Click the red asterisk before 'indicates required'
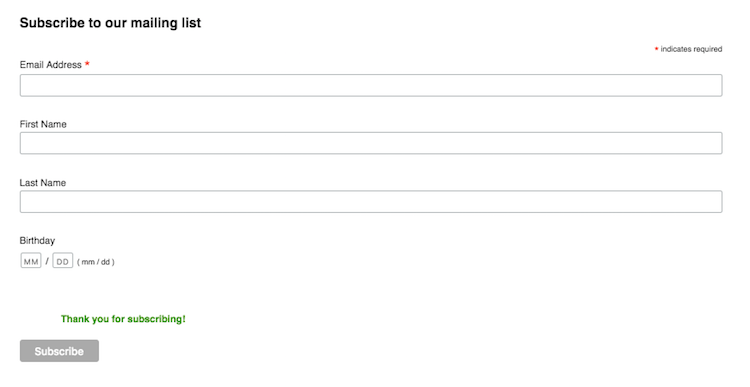 point(656,49)
